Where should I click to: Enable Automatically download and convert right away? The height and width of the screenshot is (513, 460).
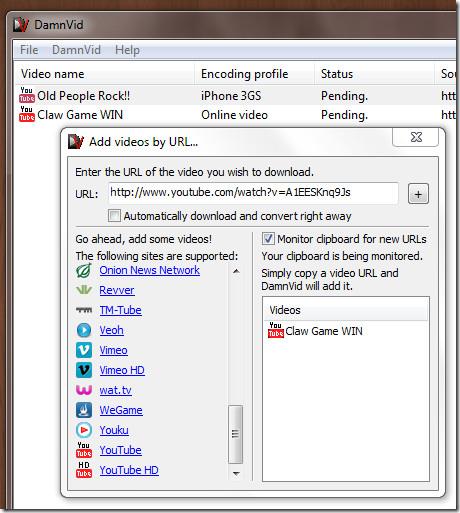tap(114, 216)
